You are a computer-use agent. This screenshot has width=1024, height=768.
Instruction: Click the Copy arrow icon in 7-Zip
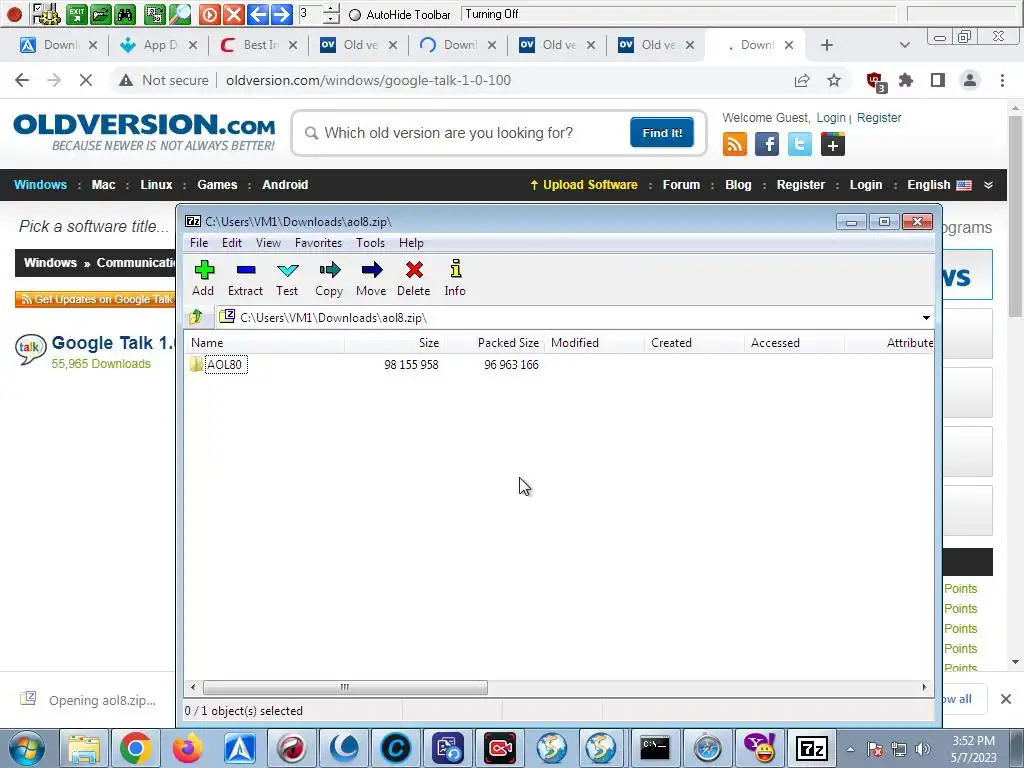[x=330, y=270]
